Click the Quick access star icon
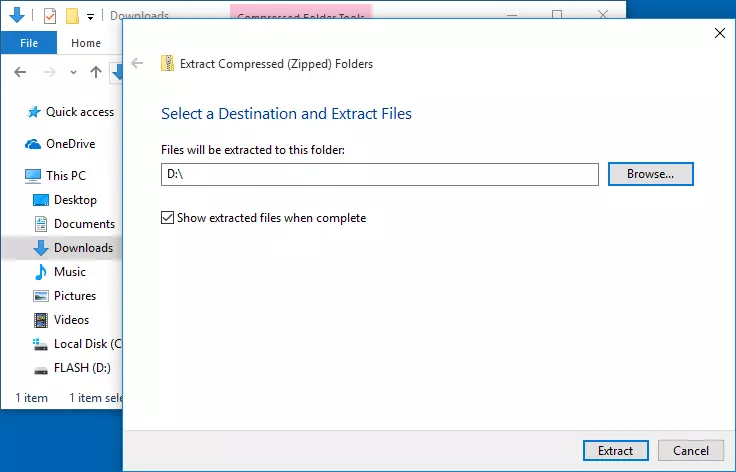736x472 pixels. click(x=33, y=112)
